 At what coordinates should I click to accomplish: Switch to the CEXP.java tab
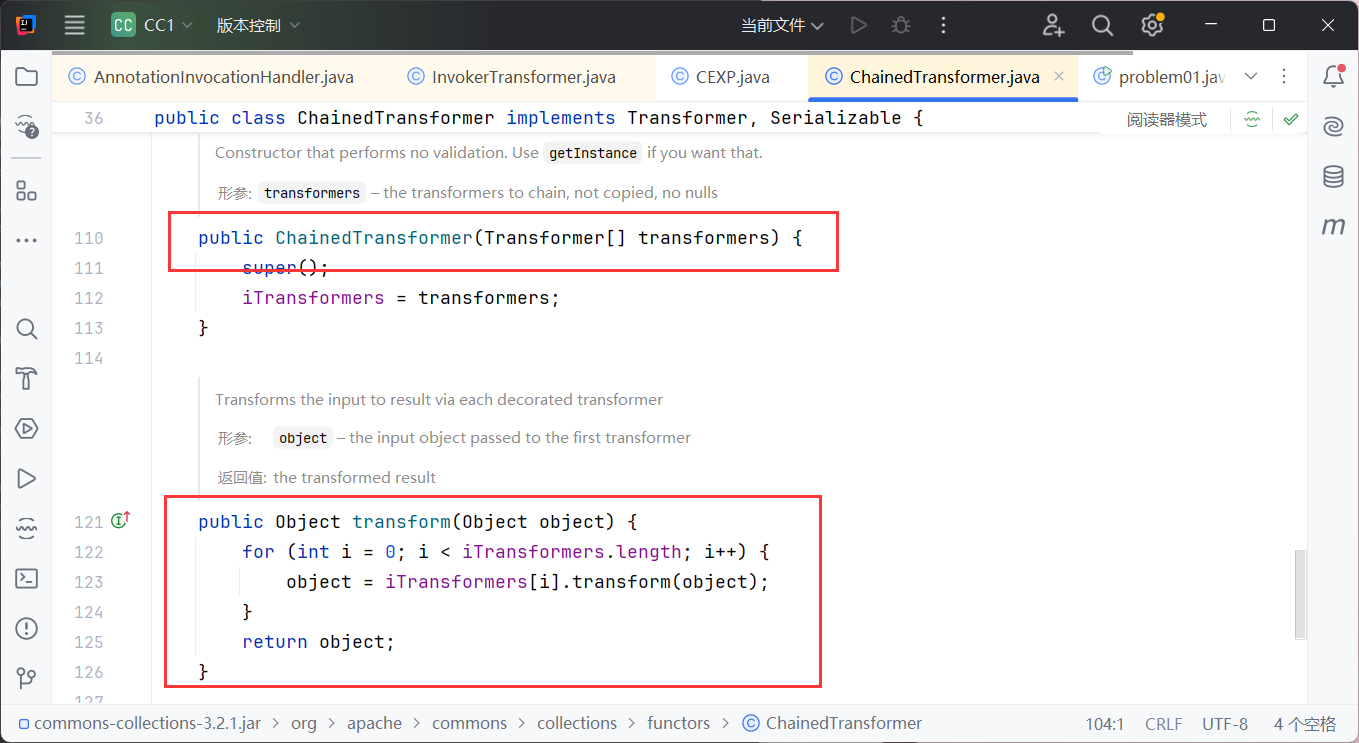[x=732, y=77]
